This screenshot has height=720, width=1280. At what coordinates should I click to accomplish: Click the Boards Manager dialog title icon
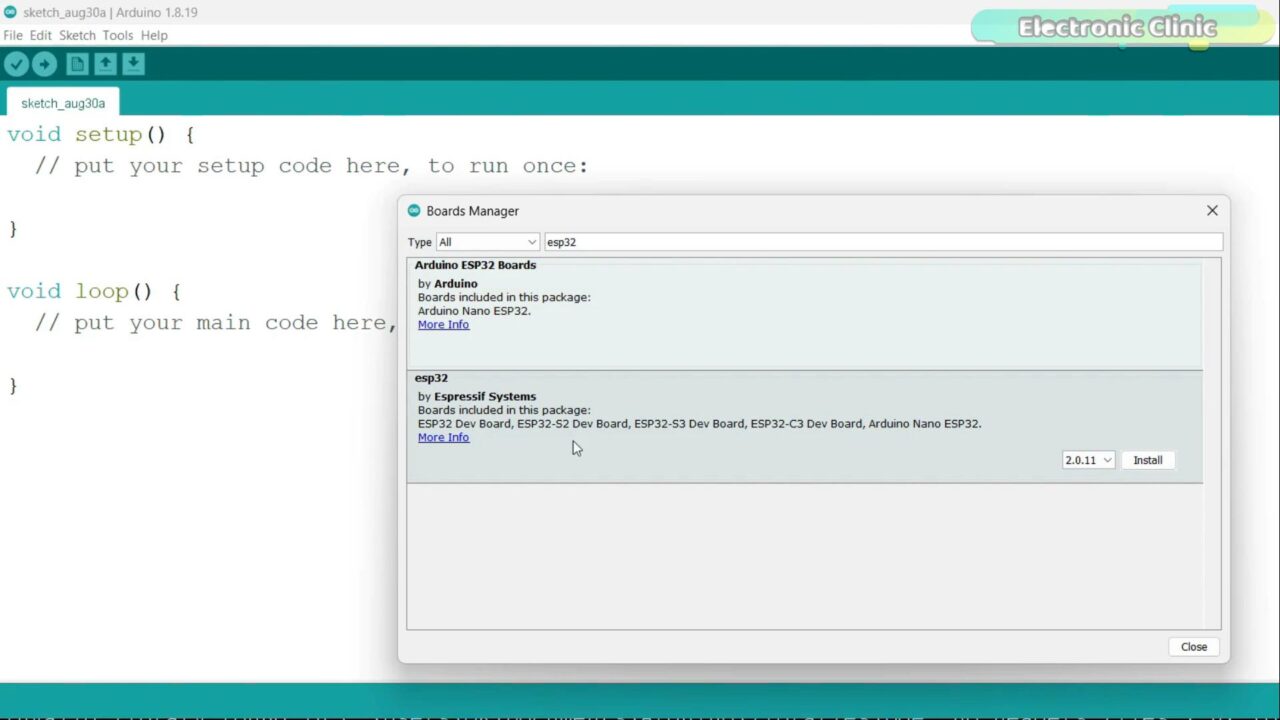pyautogui.click(x=414, y=211)
